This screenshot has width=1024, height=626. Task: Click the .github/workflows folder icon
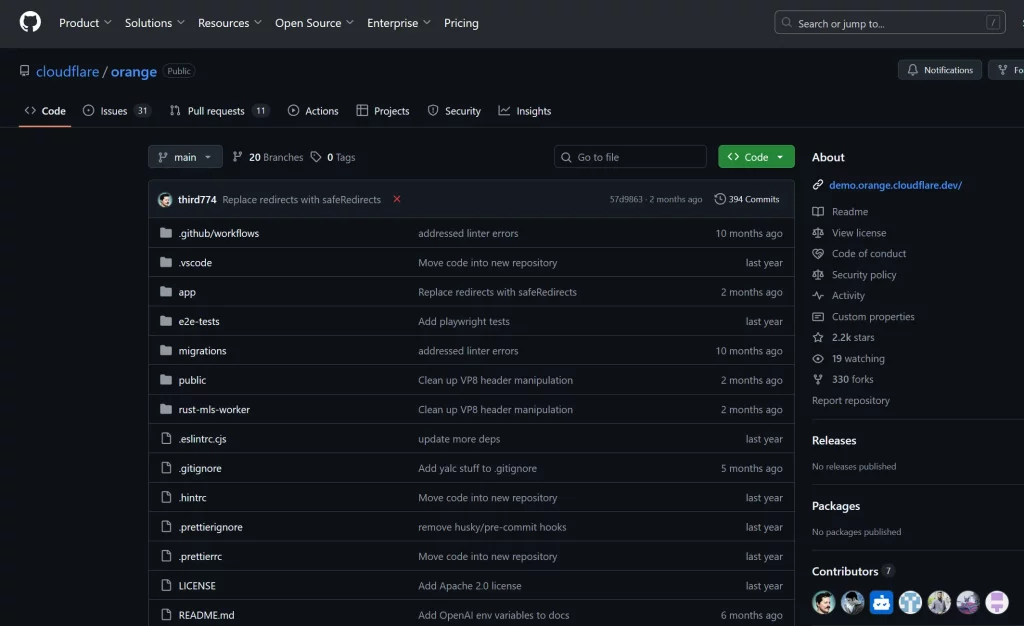point(166,233)
